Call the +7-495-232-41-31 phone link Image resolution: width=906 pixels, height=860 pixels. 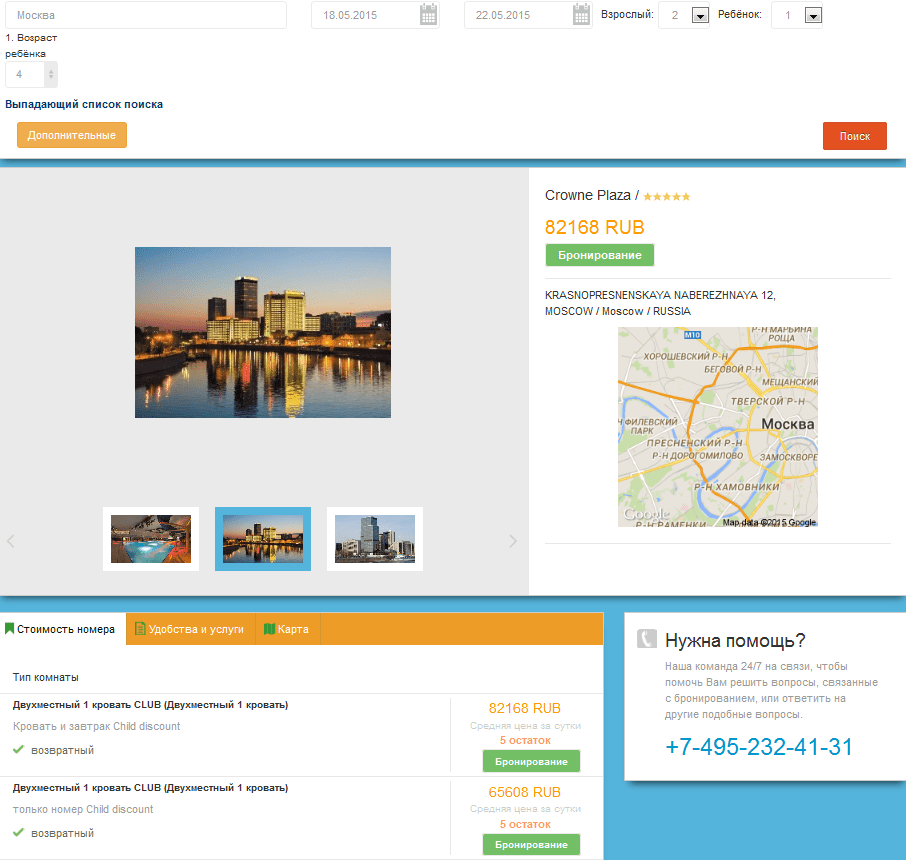coord(759,747)
